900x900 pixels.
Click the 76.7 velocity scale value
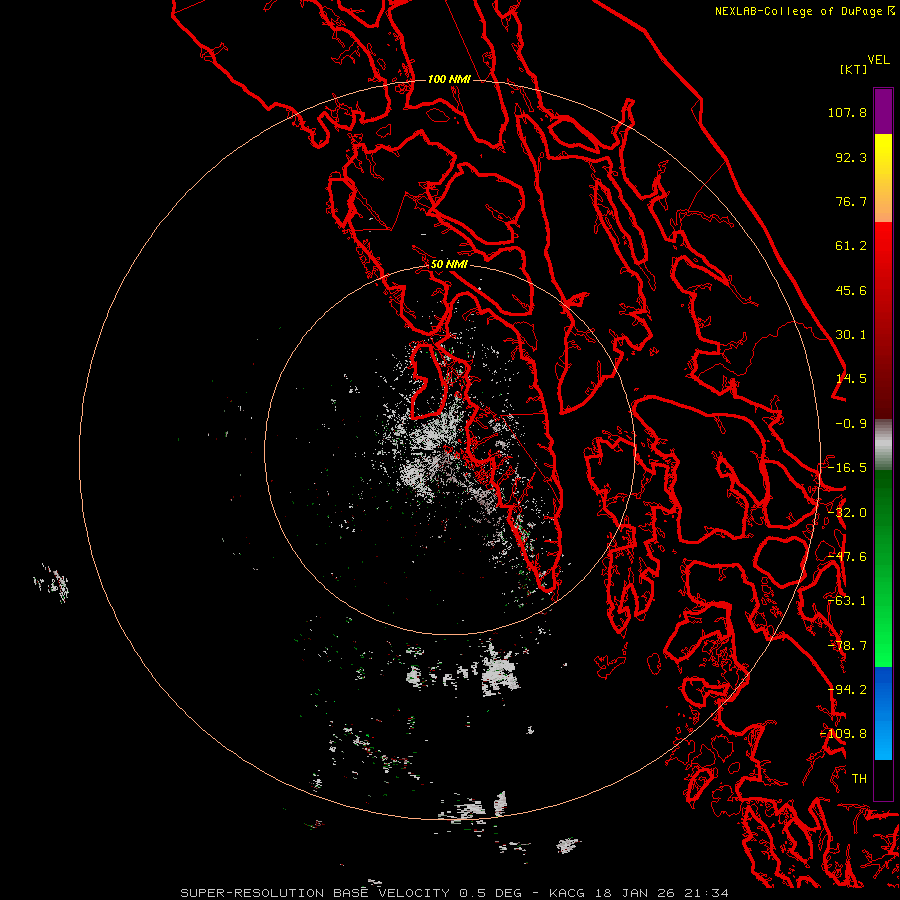(851, 201)
